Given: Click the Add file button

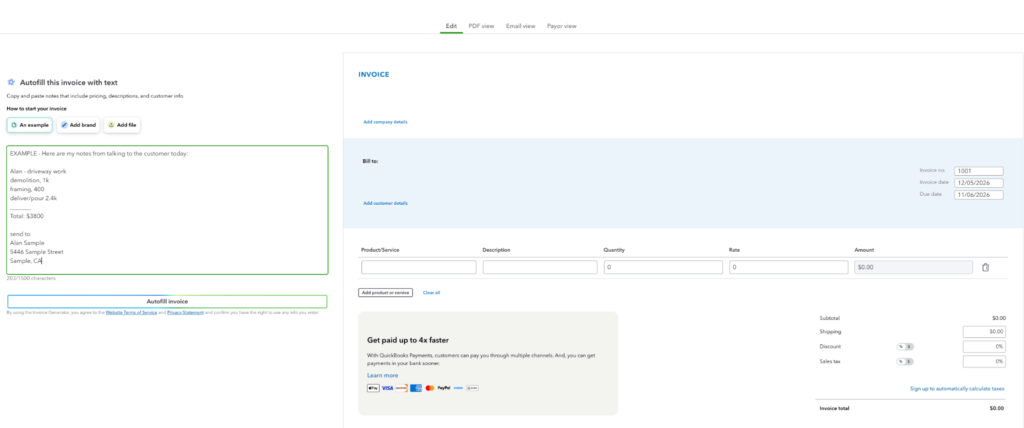Looking at the screenshot, I should 122,125.
